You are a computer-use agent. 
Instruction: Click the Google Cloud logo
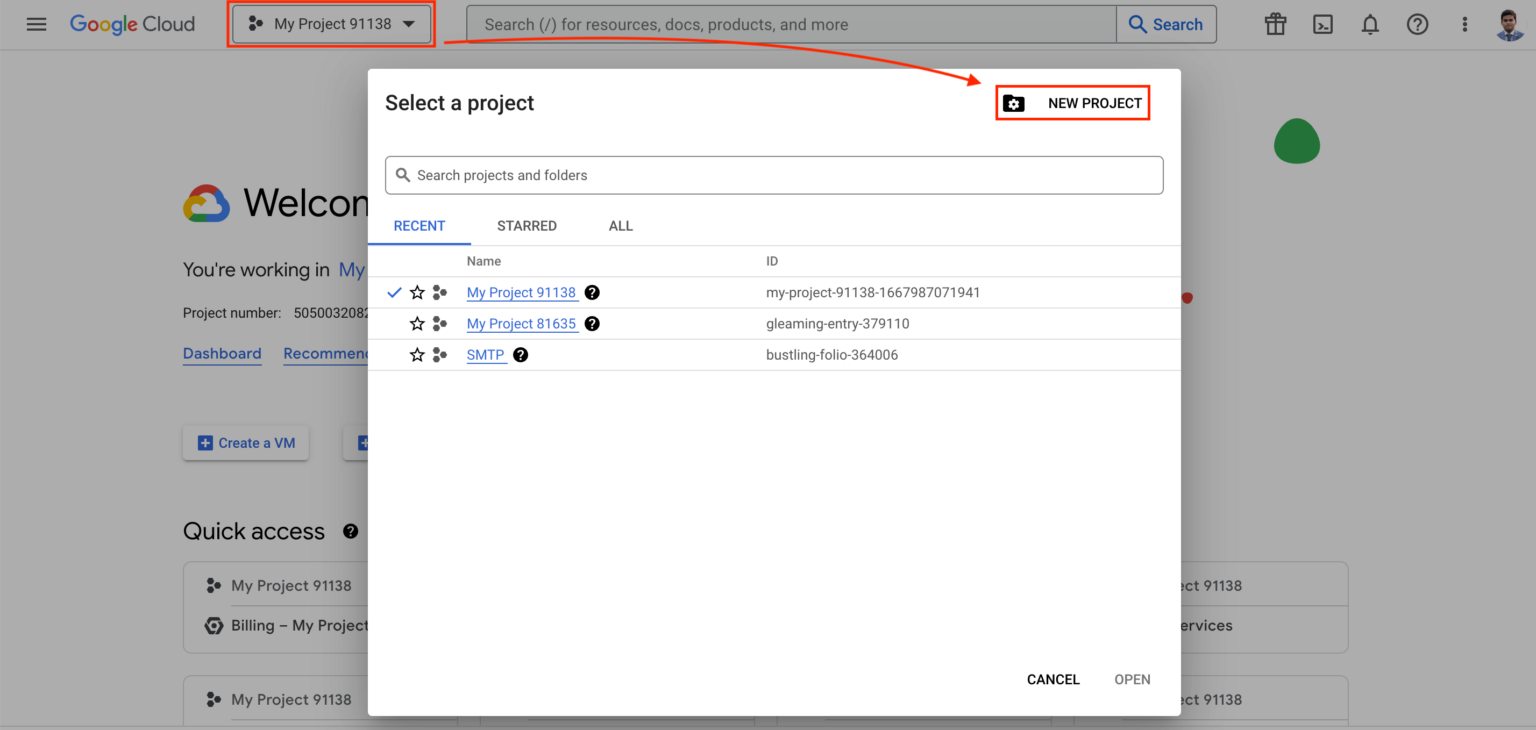tap(132, 24)
